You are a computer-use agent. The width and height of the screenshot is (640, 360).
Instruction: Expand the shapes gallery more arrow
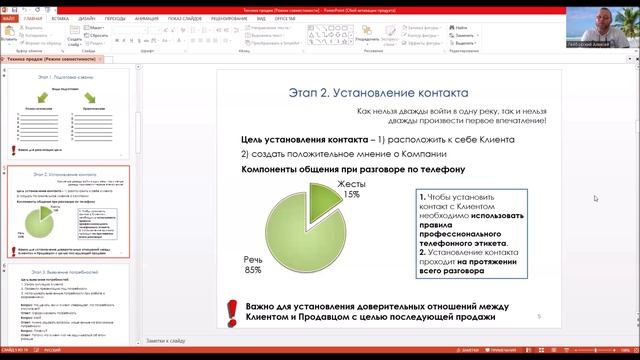click(351, 42)
